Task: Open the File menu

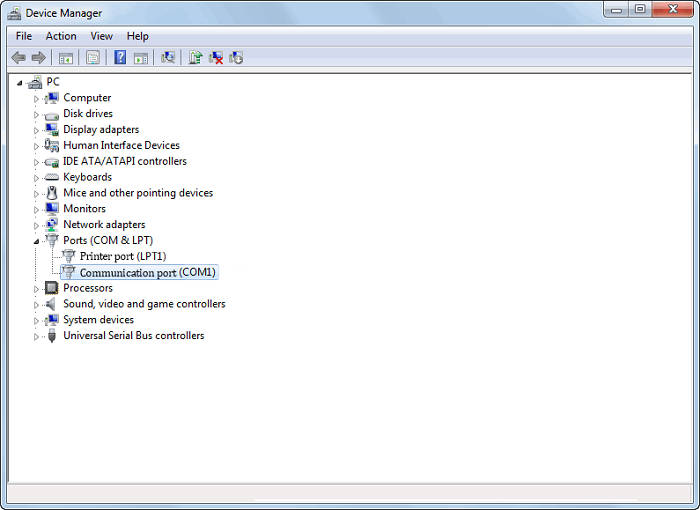Action: click(24, 36)
